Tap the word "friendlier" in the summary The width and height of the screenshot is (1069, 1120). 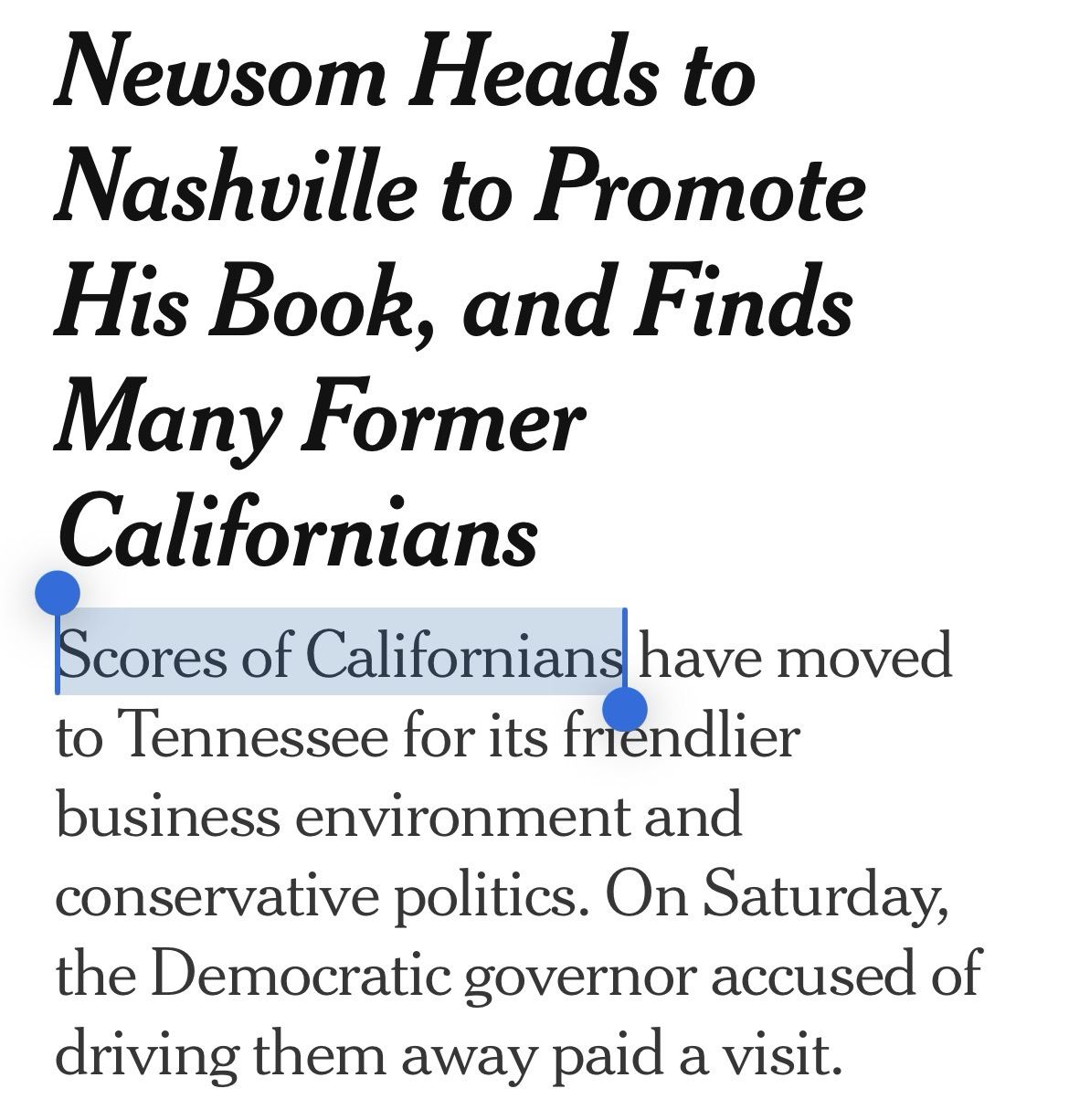coord(680,735)
